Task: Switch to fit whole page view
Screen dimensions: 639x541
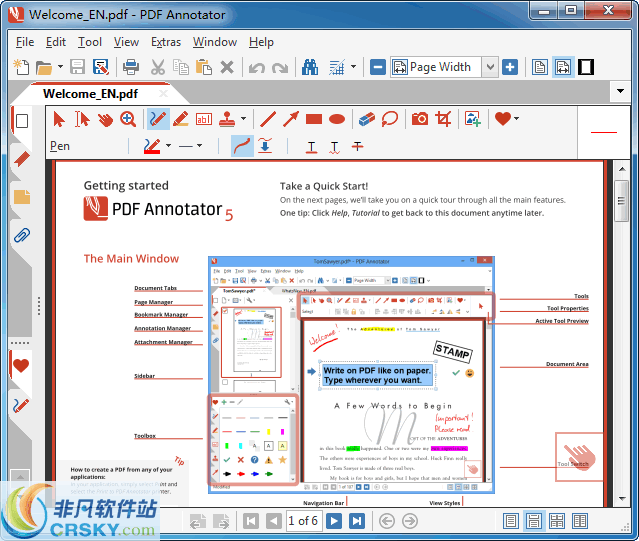Action: point(540,67)
